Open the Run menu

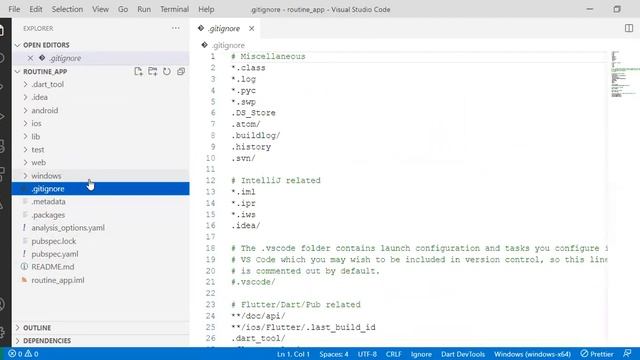[x=144, y=9]
